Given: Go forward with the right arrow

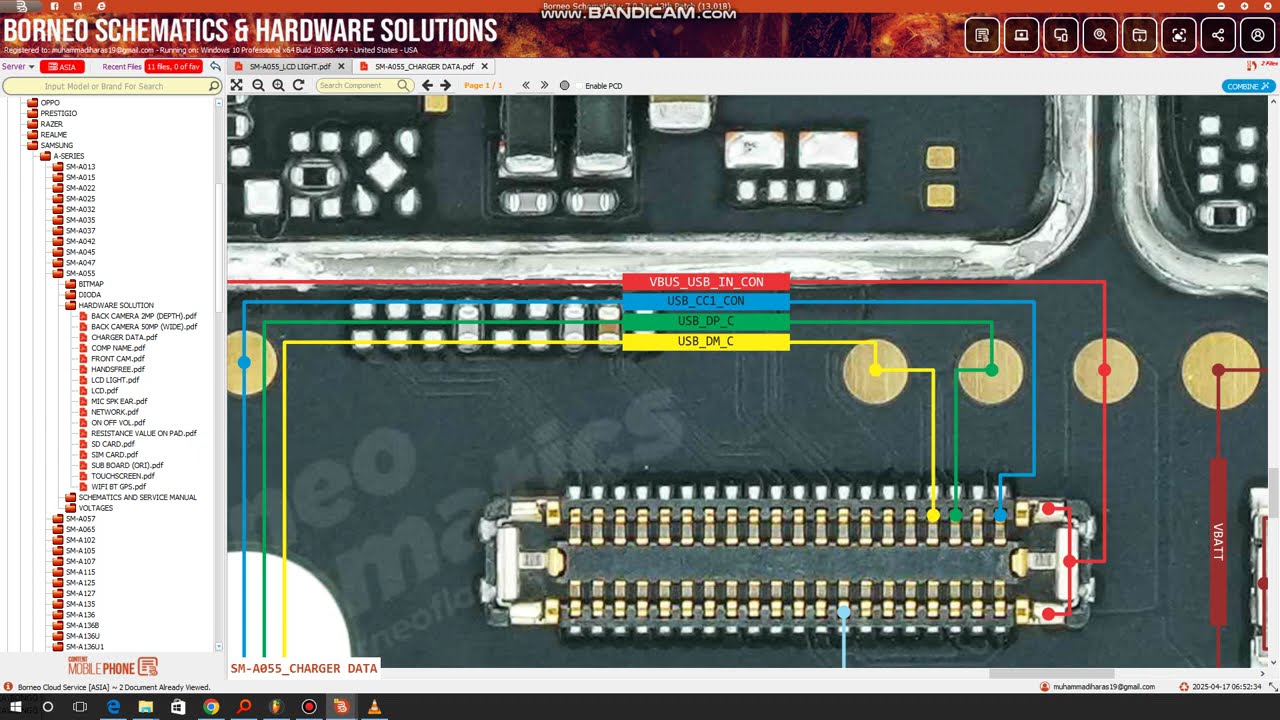Looking at the screenshot, I should tap(446, 85).
